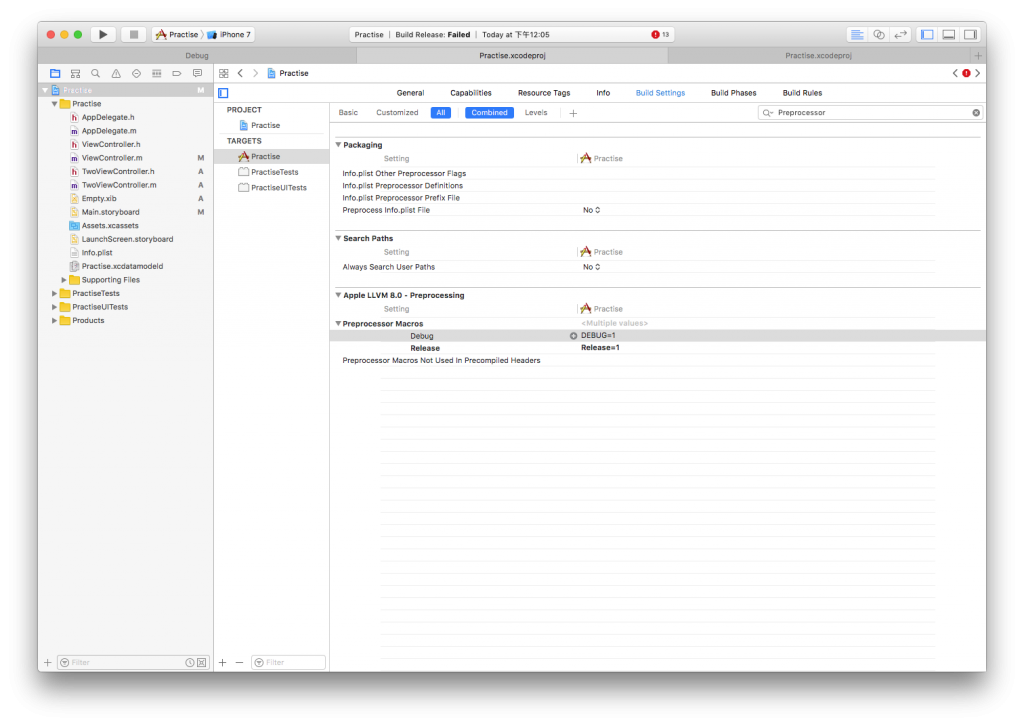Open the Build Rules tab
The width and height of the screenshot is (1024, 726).
[802, 93]
